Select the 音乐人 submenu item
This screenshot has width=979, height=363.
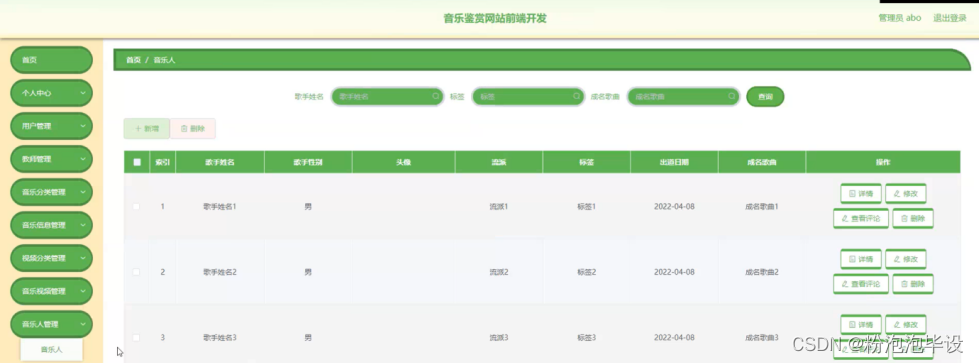pyautogui.click(x=51, y=349)
